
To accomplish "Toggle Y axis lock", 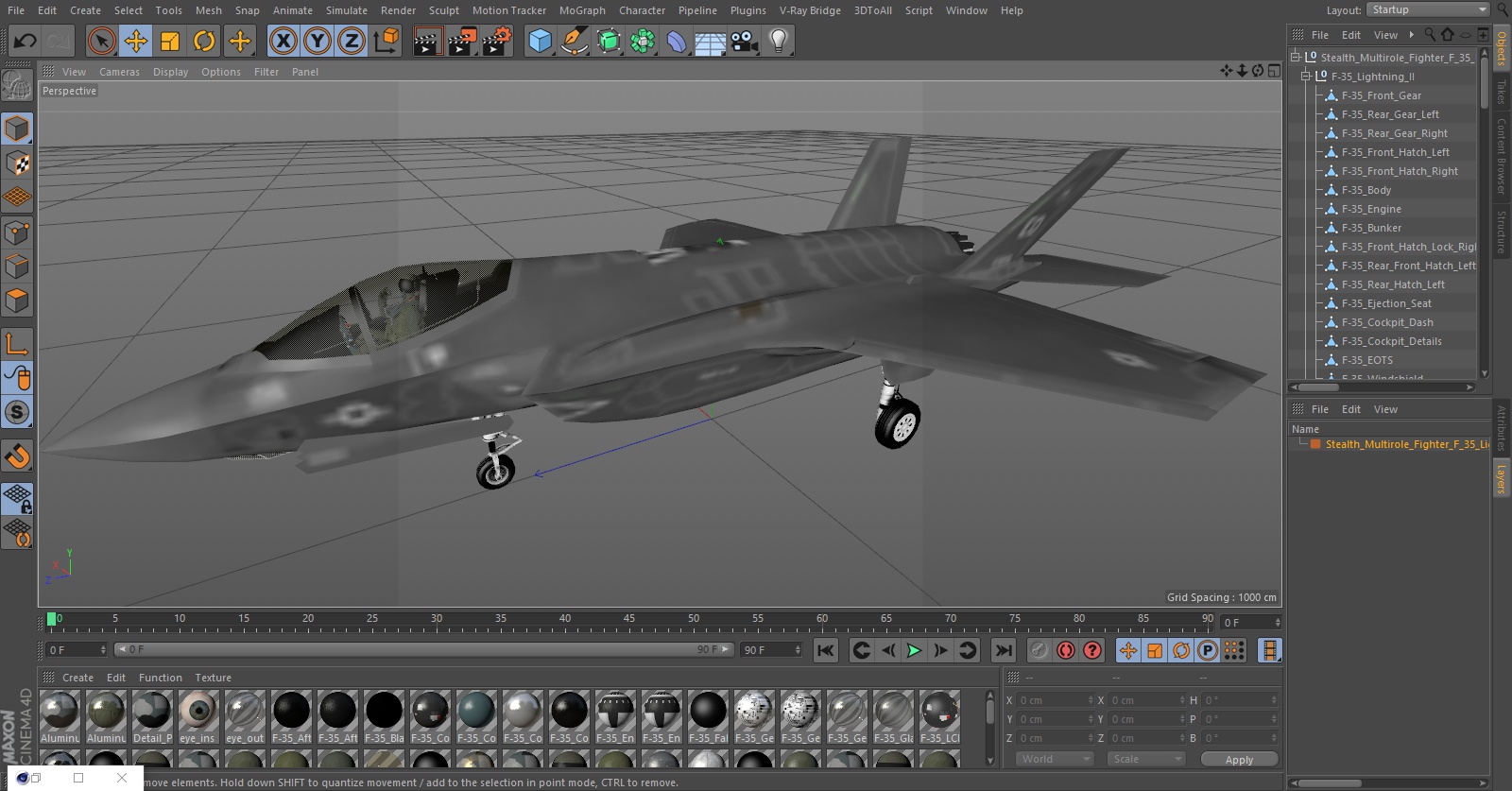I will pyautogui.click(x=318, y=41).
